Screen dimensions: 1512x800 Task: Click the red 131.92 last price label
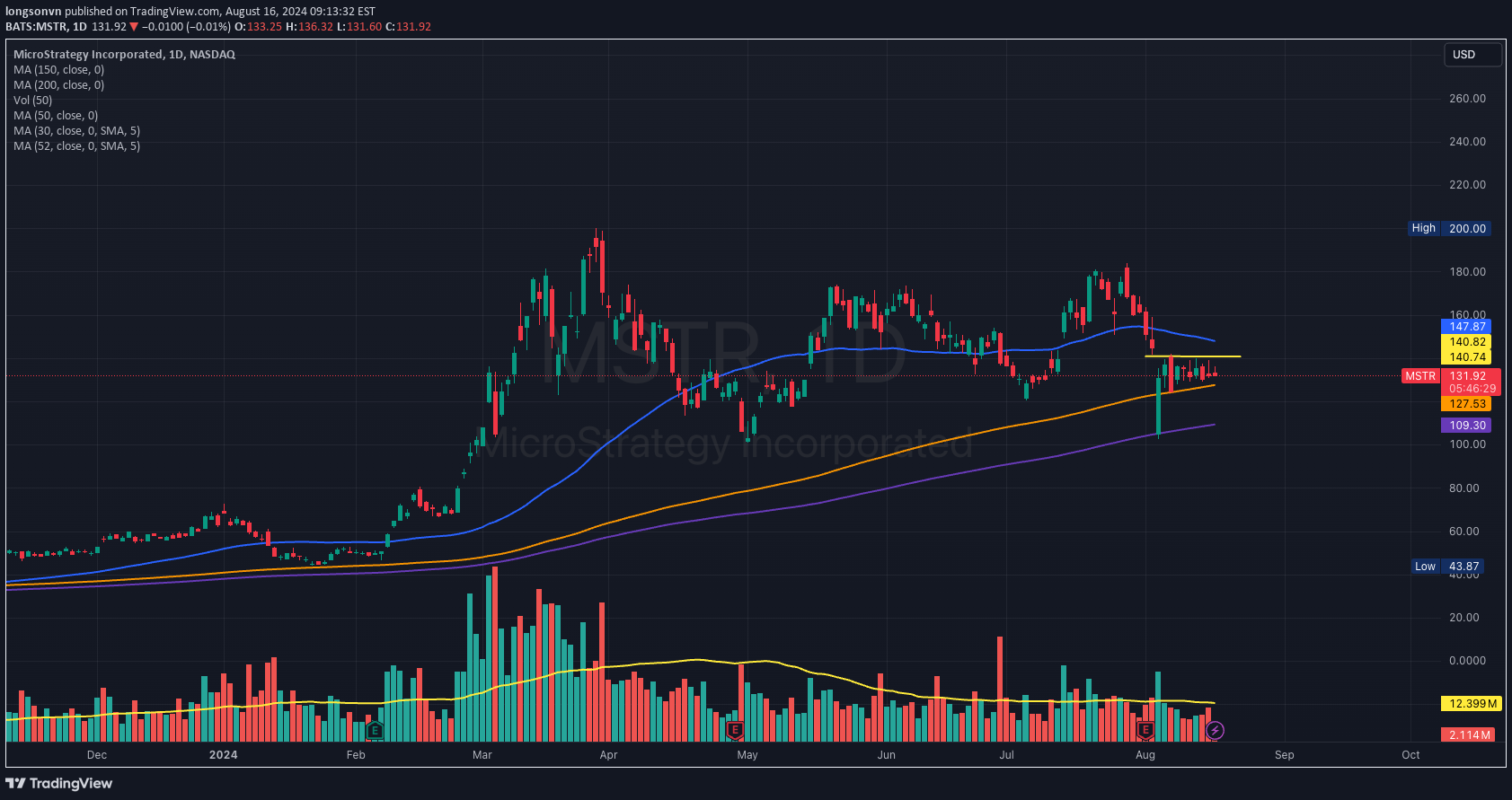(x=1468, y=376)
